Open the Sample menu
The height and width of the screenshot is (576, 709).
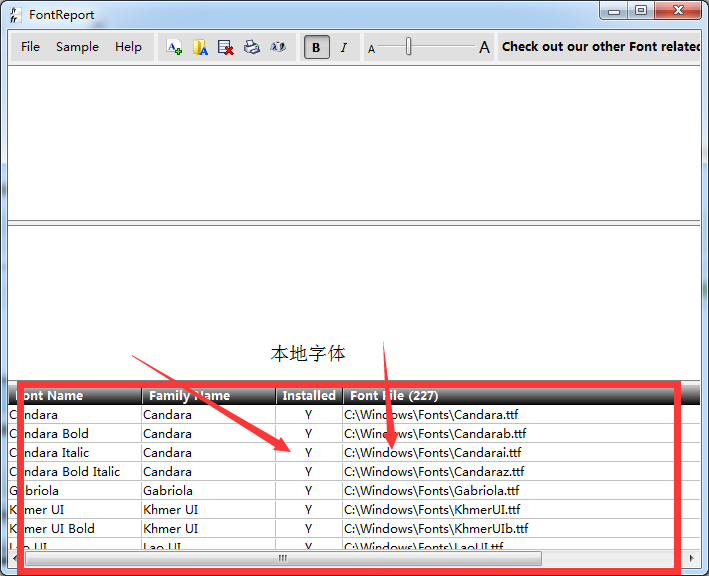click(77, 47)
